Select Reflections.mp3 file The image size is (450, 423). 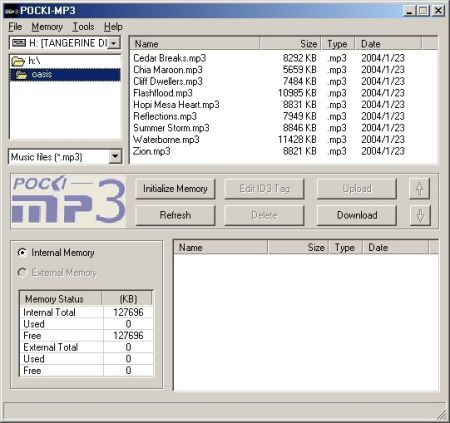[x=165, y=116]
